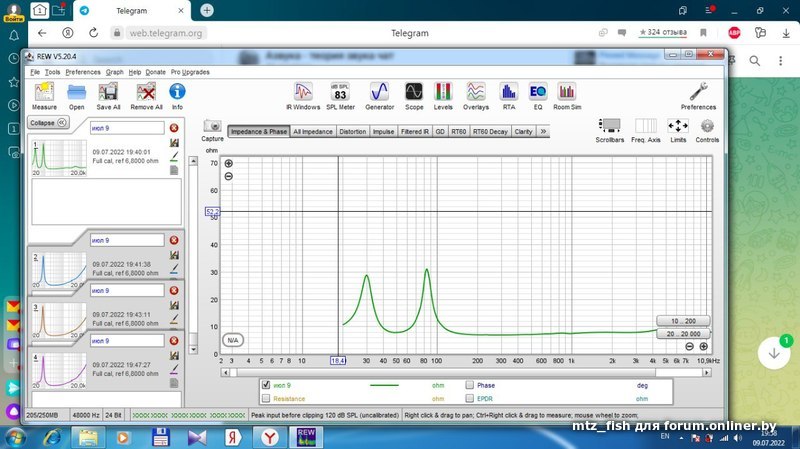Launch the signal Generator
This screenshot has height=449, width=800.
pyautogui.click(x=379, y=93)
